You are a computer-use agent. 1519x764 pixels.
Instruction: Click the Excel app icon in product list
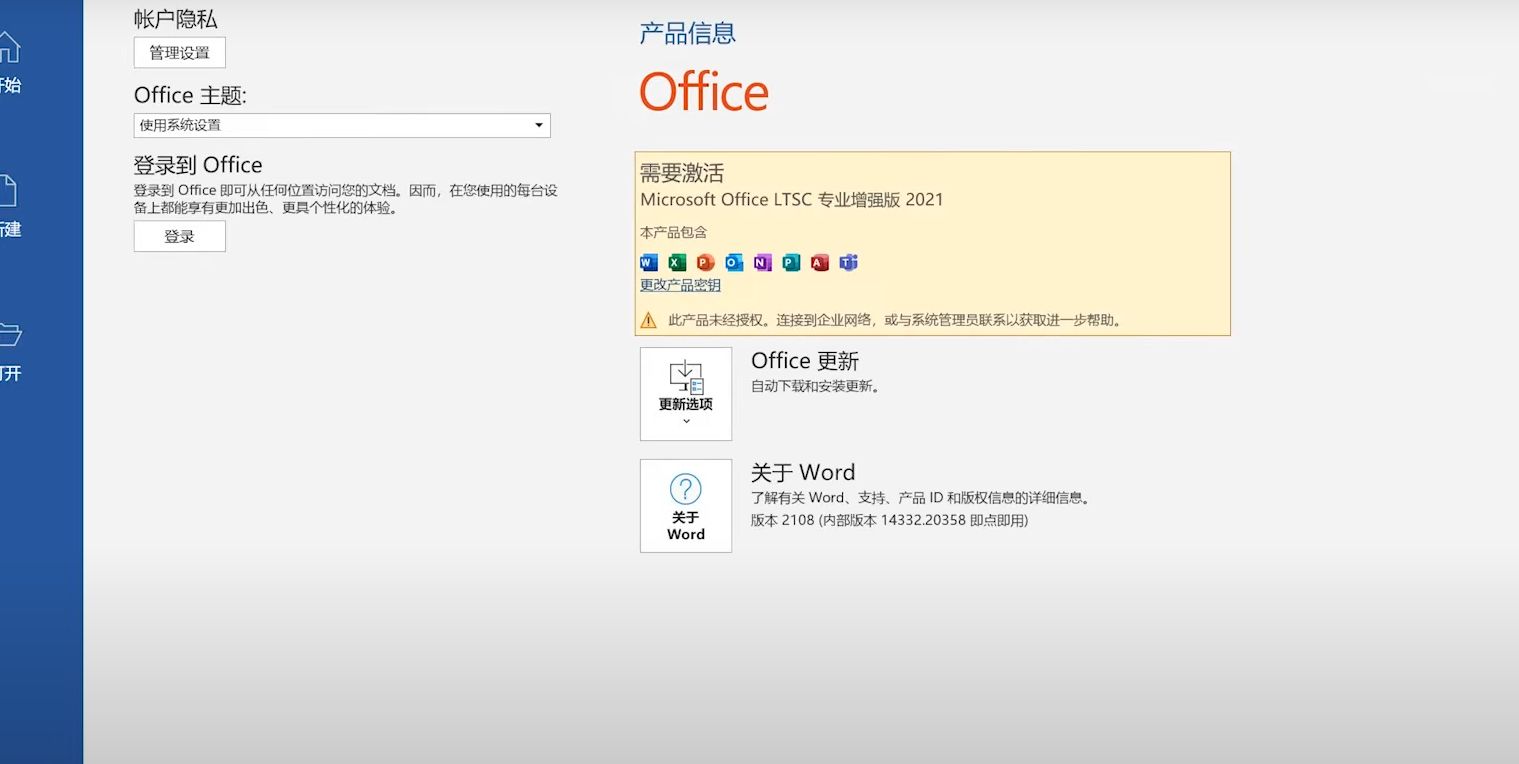(x=677, y=263)
